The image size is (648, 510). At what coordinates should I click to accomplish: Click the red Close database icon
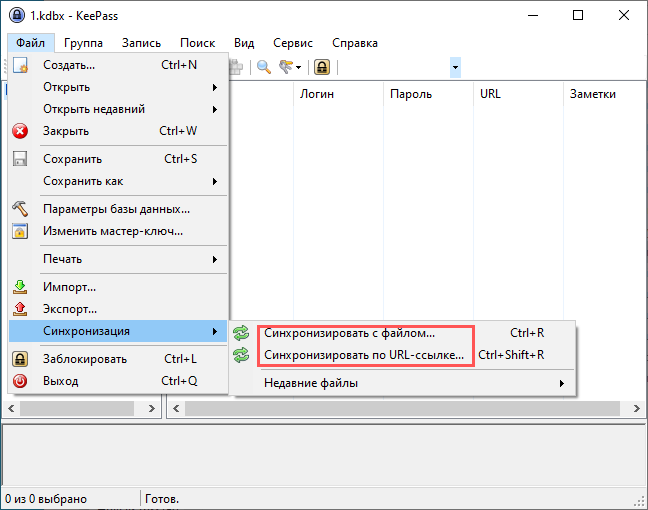(x=20, y=131)
